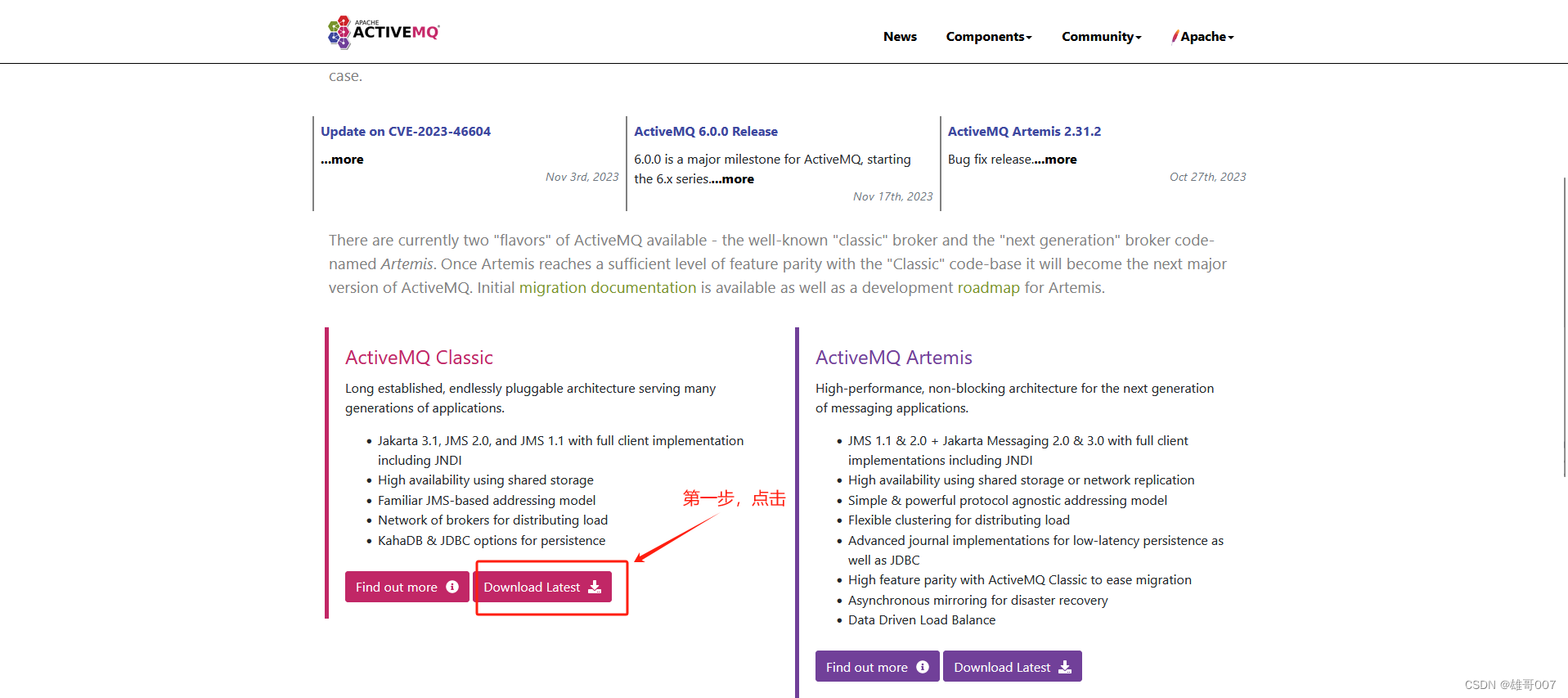Click download icon on Artemis Download Latest
This screenshot has height=698, width=1568.
coord(1065,667)
